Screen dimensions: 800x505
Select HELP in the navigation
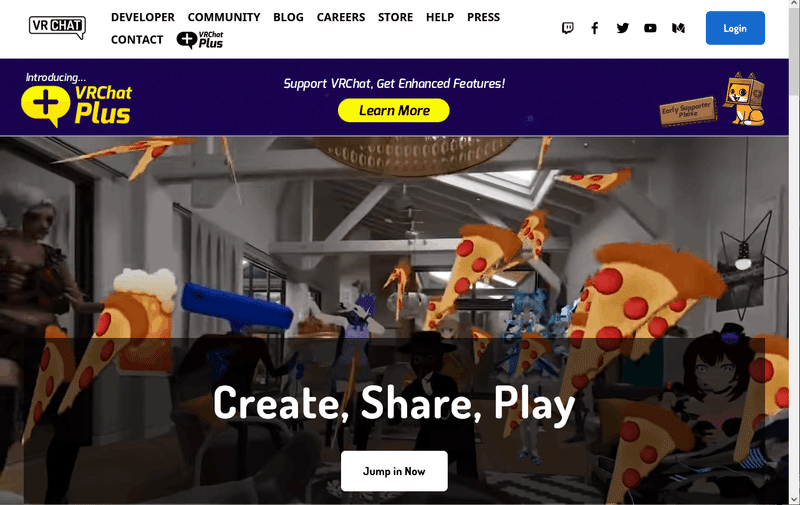(440, 17)
